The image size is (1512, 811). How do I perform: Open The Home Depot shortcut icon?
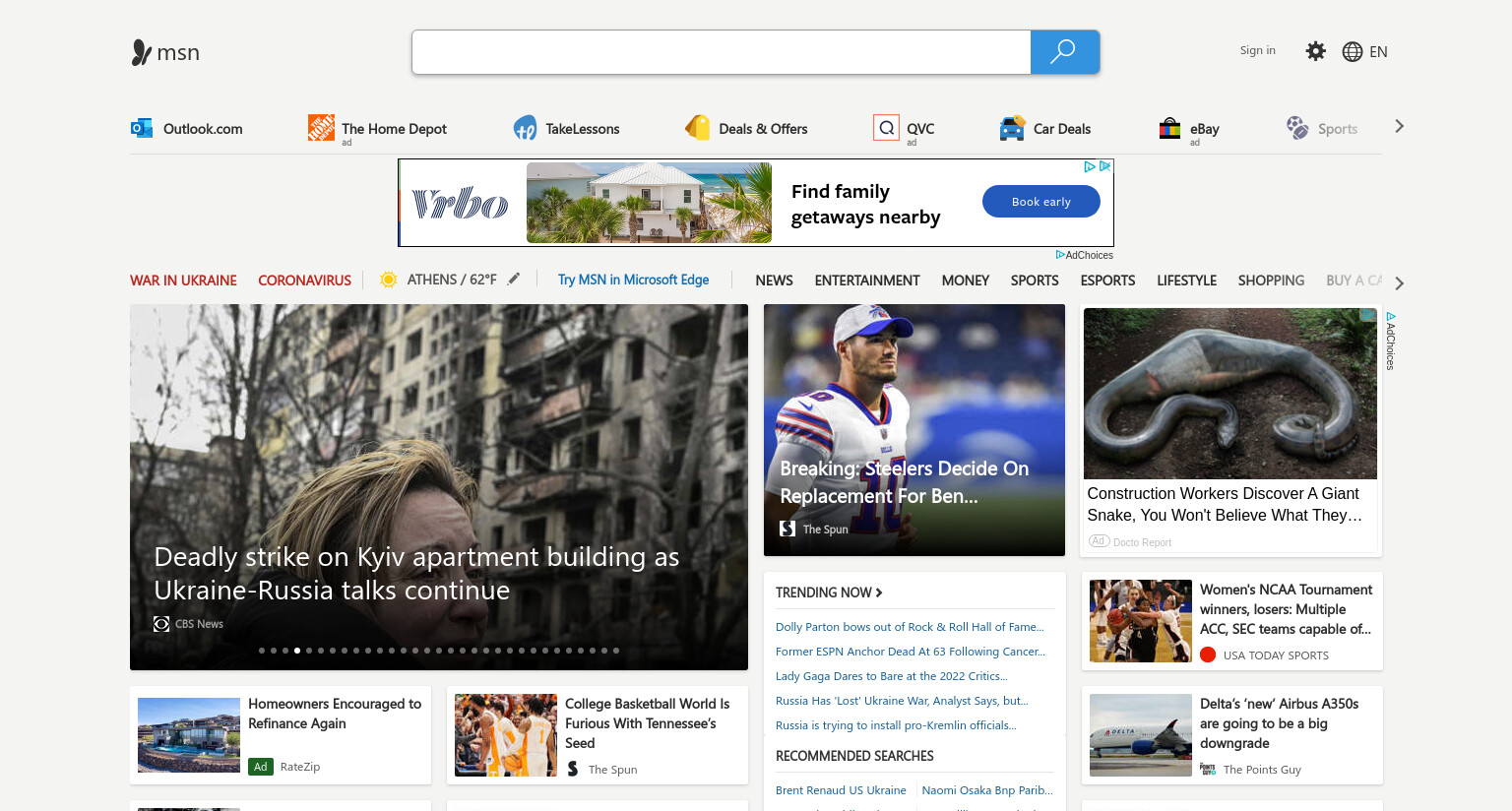click(x=321, y=127)
